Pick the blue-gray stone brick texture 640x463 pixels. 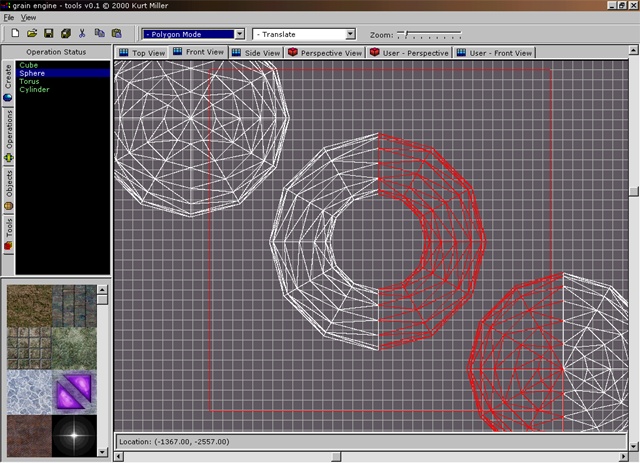[74, 306]
